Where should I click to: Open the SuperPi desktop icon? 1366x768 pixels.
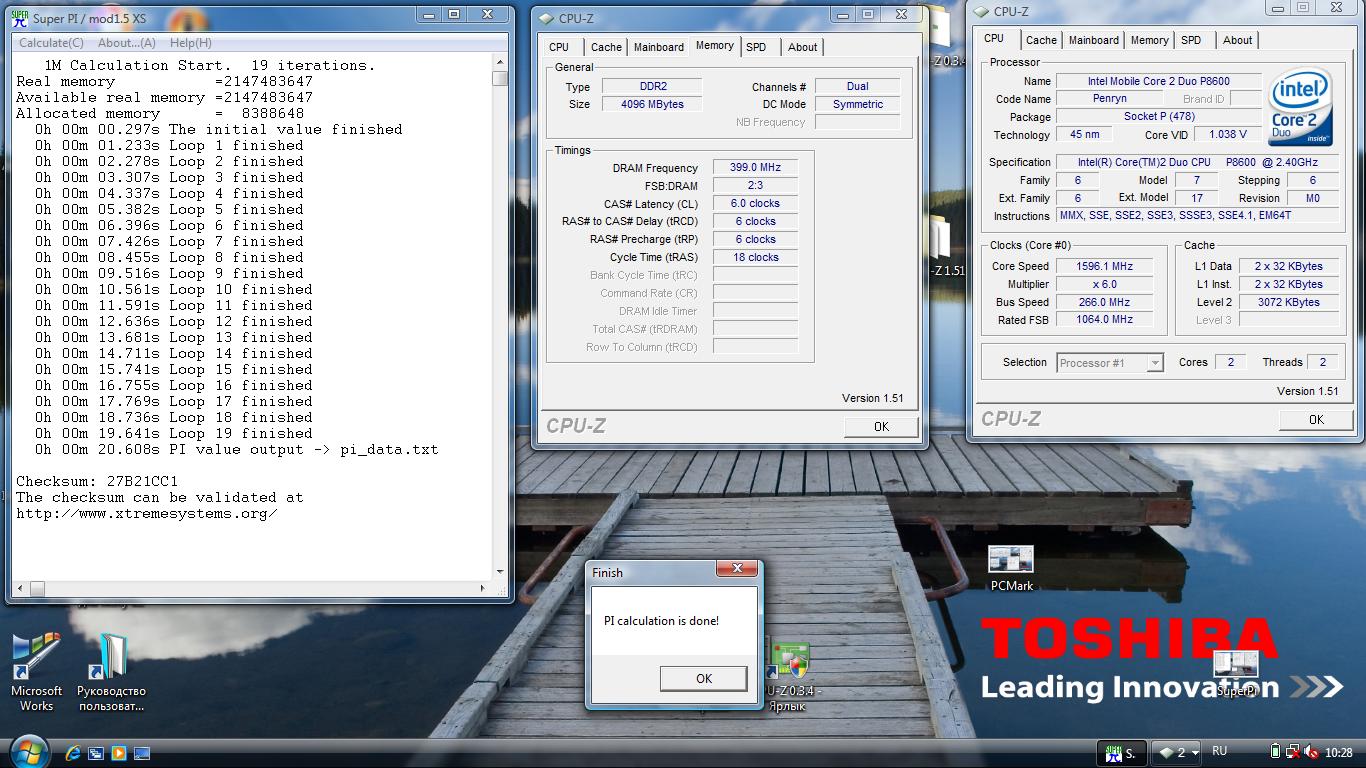point(1236,674)
